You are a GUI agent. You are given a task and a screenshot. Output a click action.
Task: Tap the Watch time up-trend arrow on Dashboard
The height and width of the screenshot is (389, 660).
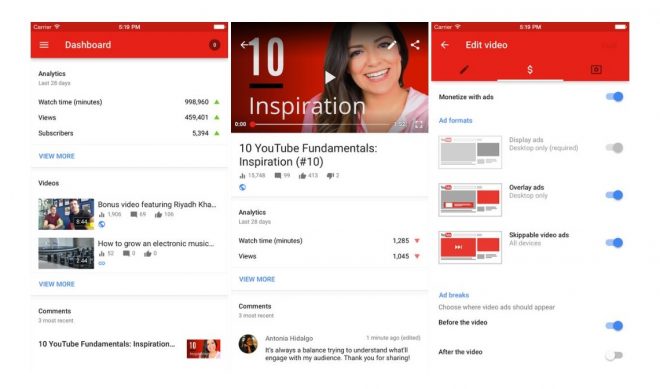(217, 102)
